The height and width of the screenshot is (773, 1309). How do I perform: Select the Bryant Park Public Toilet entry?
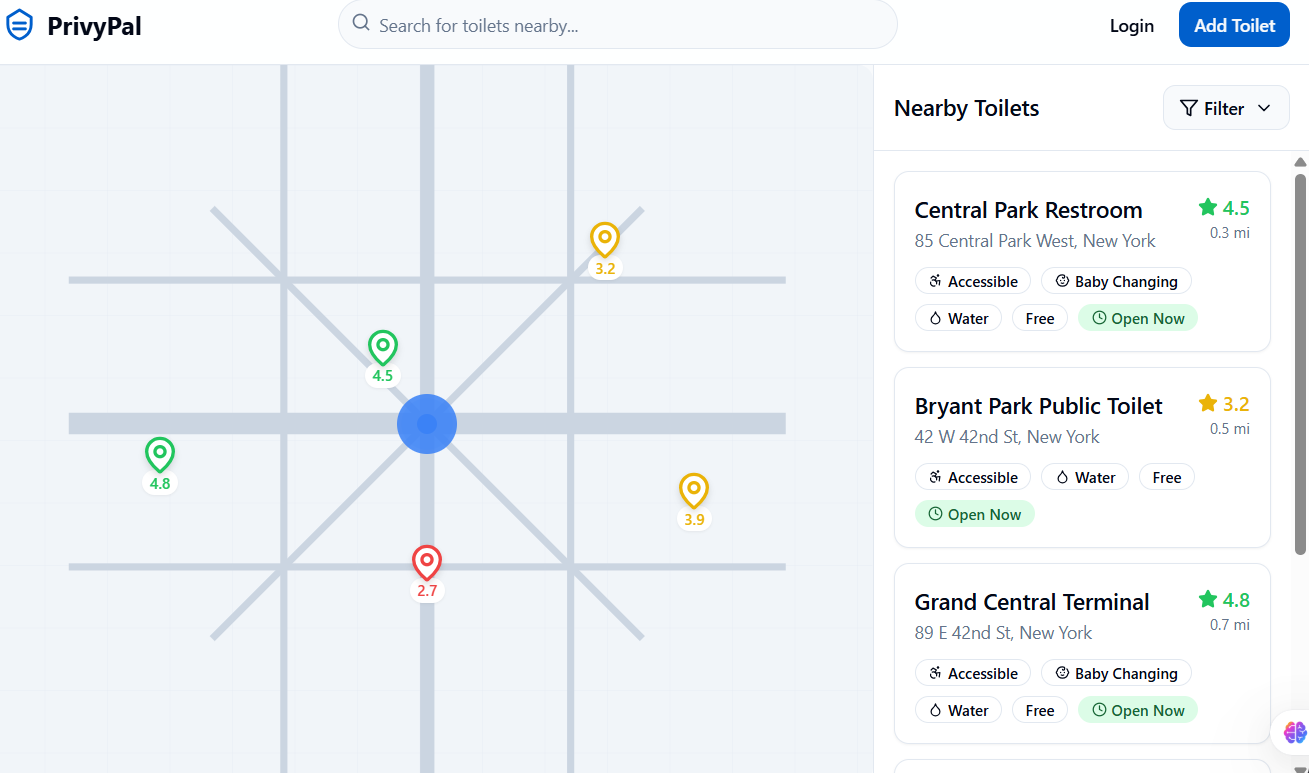(x=1039, y=406)
